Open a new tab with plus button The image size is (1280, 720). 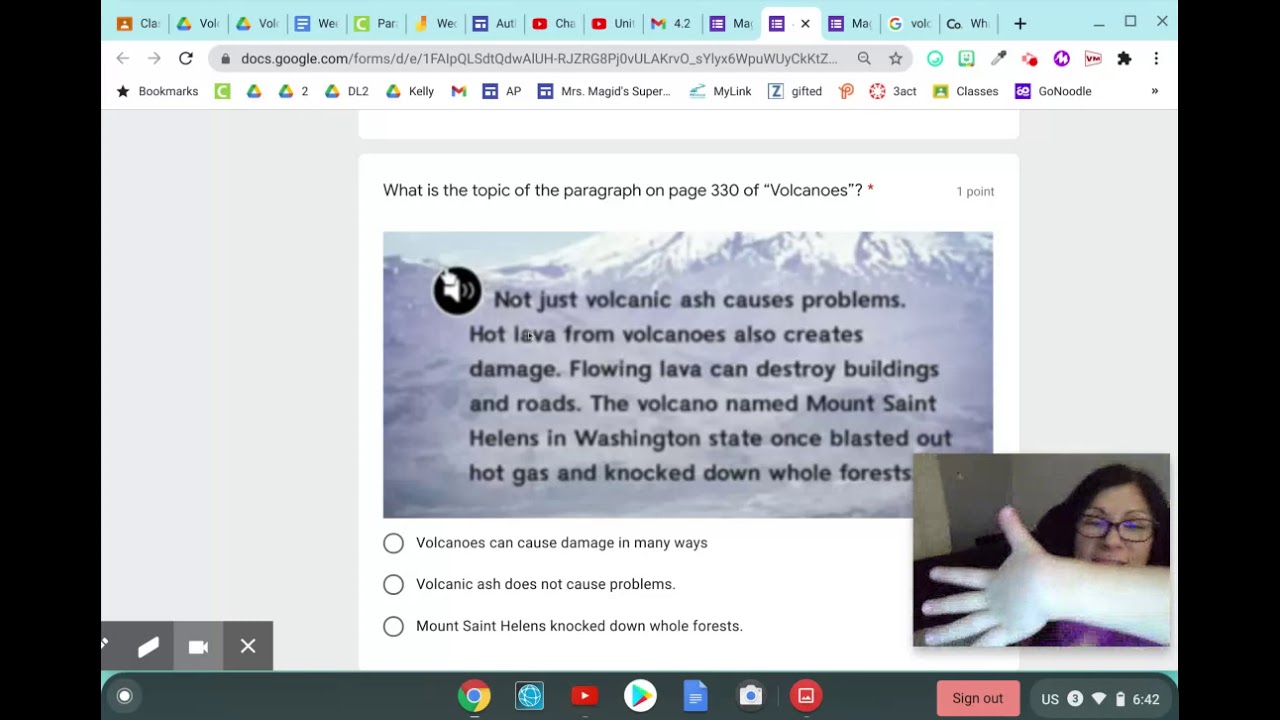pyautogui.click(x=1020, y=23)
